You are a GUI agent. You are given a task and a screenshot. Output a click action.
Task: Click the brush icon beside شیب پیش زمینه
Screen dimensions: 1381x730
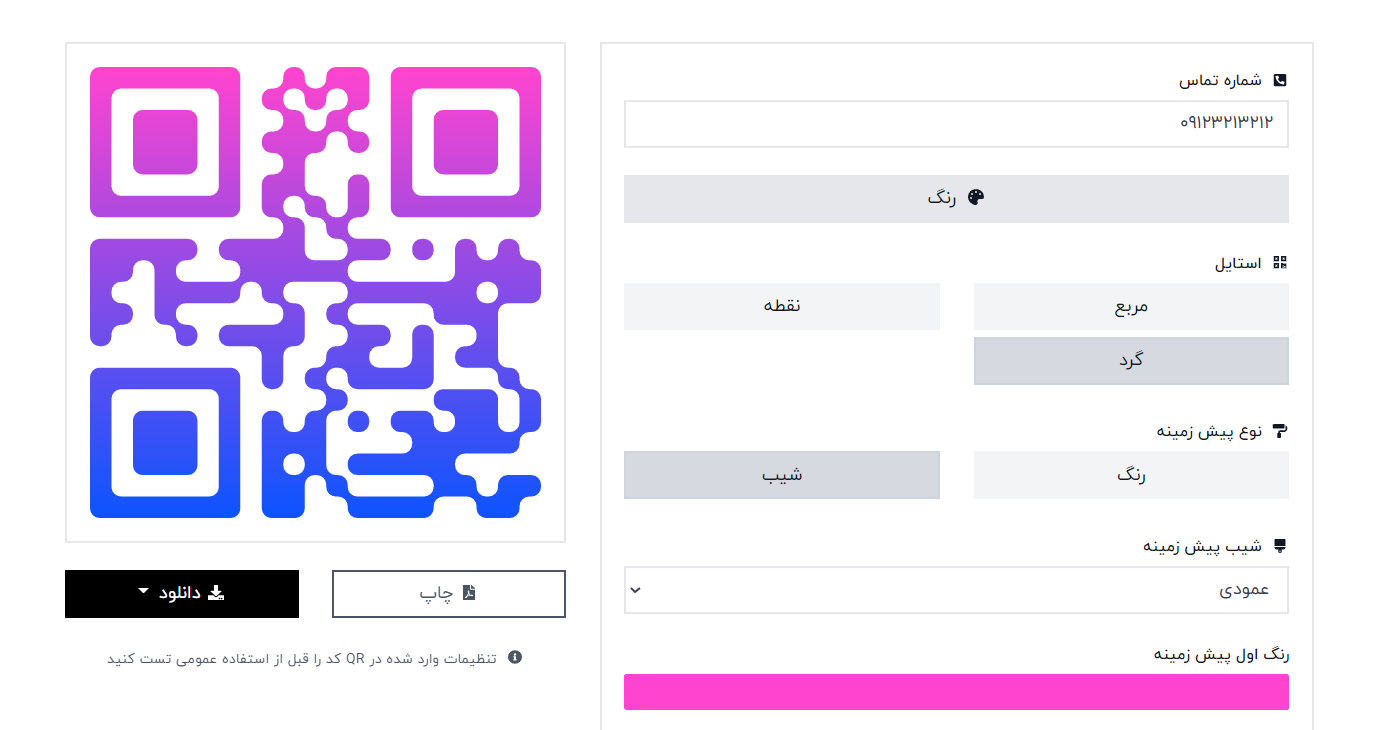1279,546
